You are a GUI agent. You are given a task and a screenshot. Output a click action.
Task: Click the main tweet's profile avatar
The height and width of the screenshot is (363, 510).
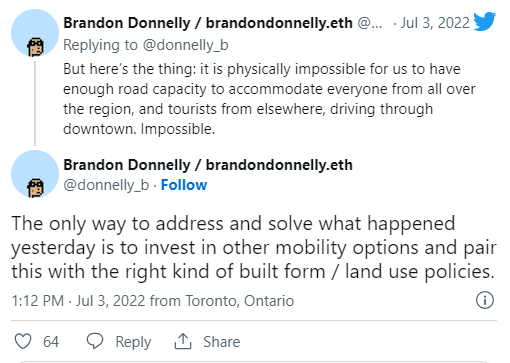pyautogui.click(x=35, y=174)
